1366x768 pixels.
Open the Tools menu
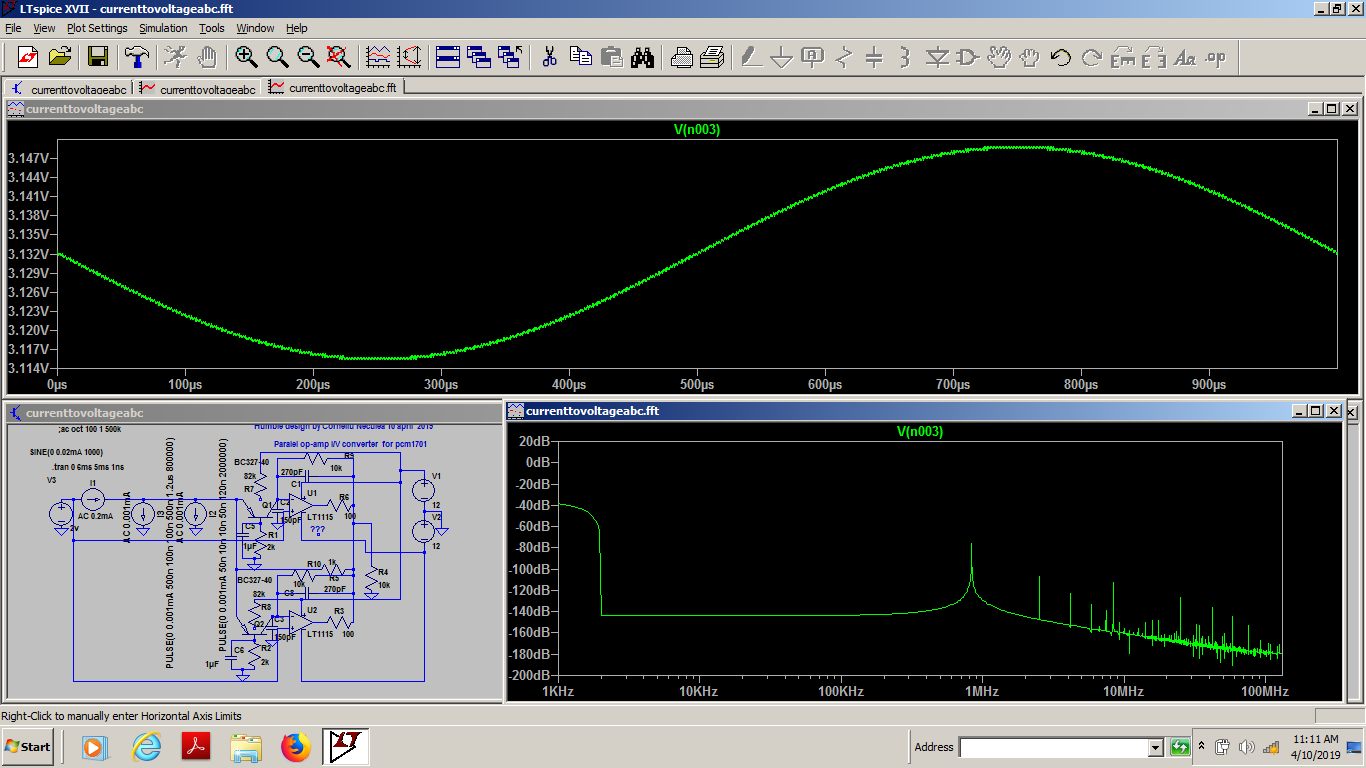point(212,28)
